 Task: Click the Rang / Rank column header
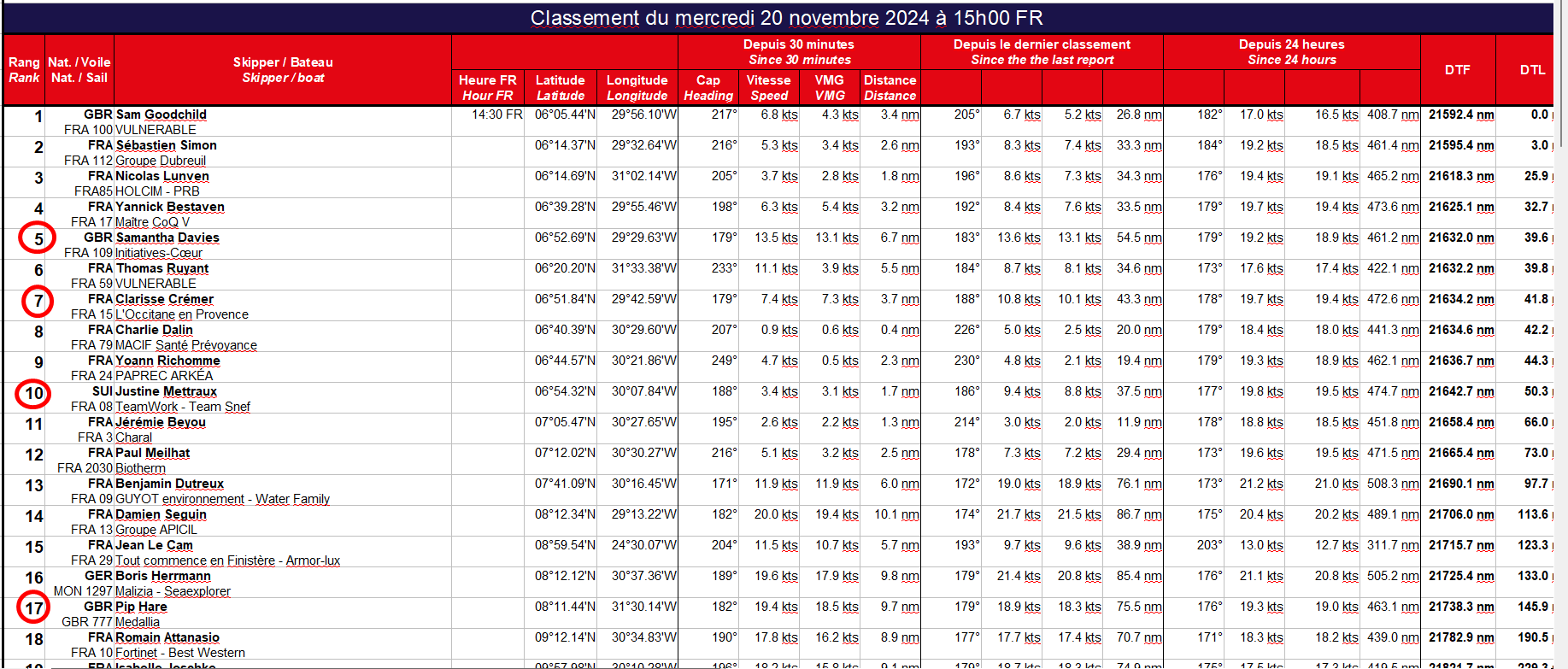pos(24,70)
